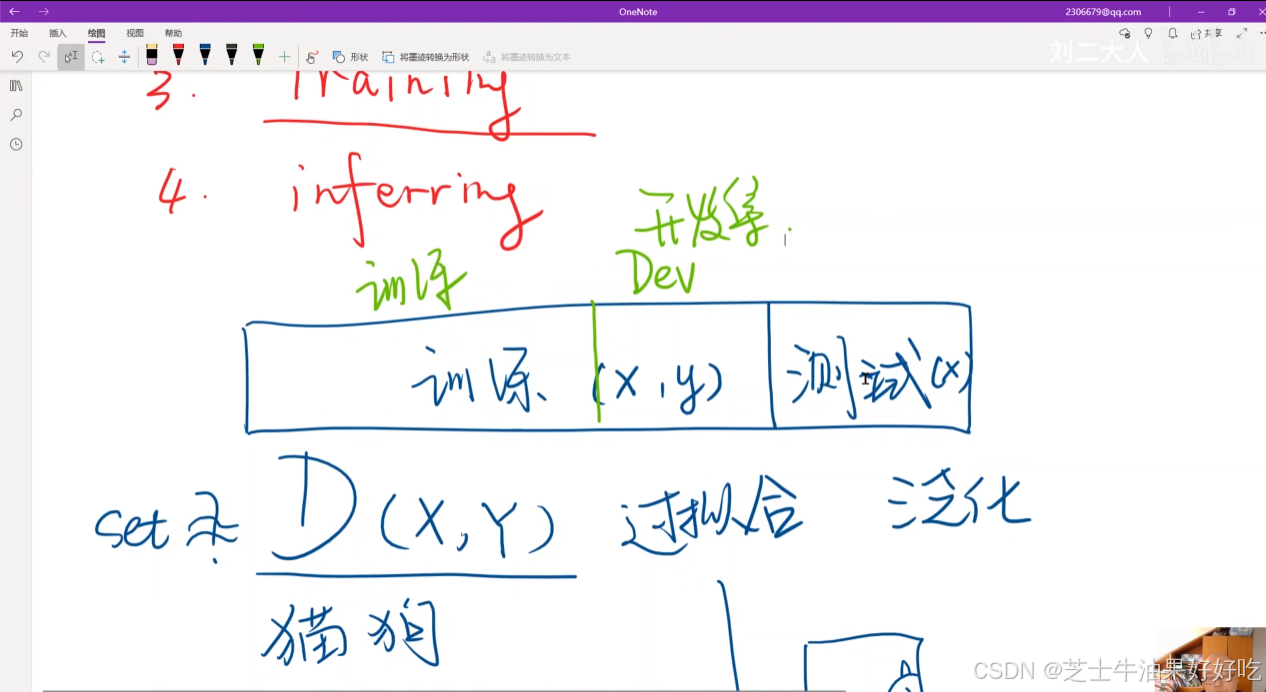Click the Undo button
Viewport: 1266px width, 692px height.
(18, 56)
